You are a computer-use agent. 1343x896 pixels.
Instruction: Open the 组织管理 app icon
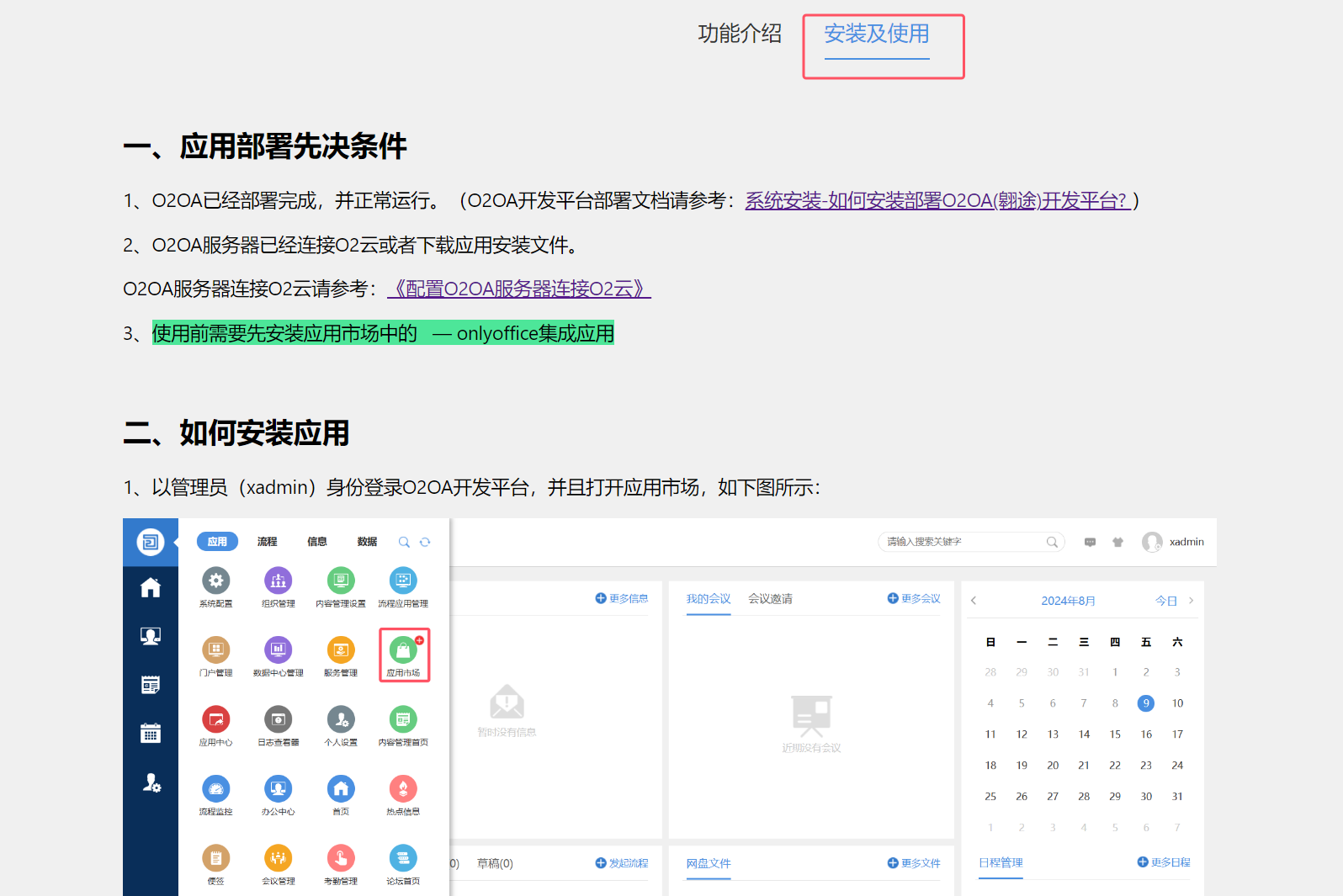click(x=279, y=581)
